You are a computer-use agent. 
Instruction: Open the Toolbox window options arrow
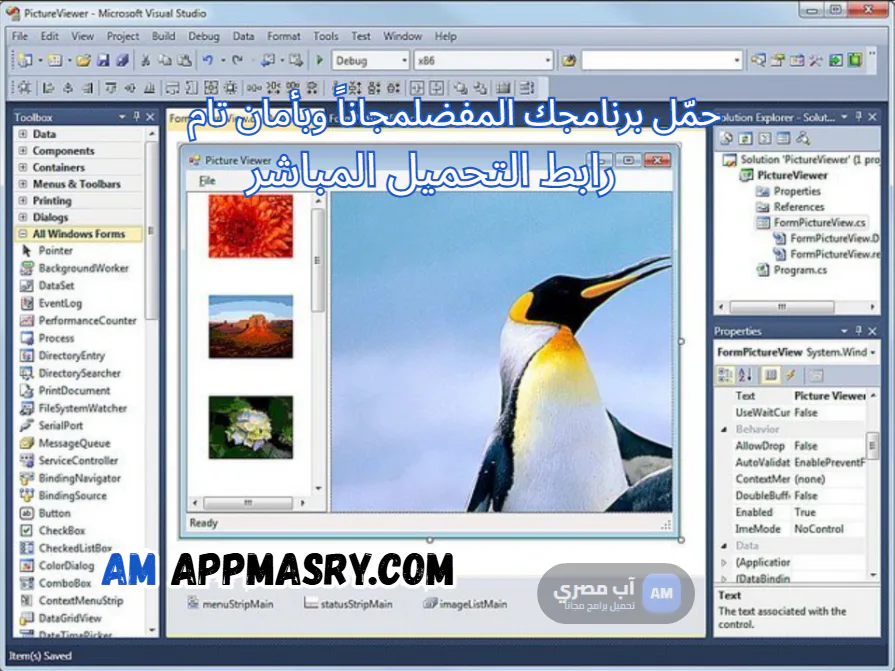122,116
